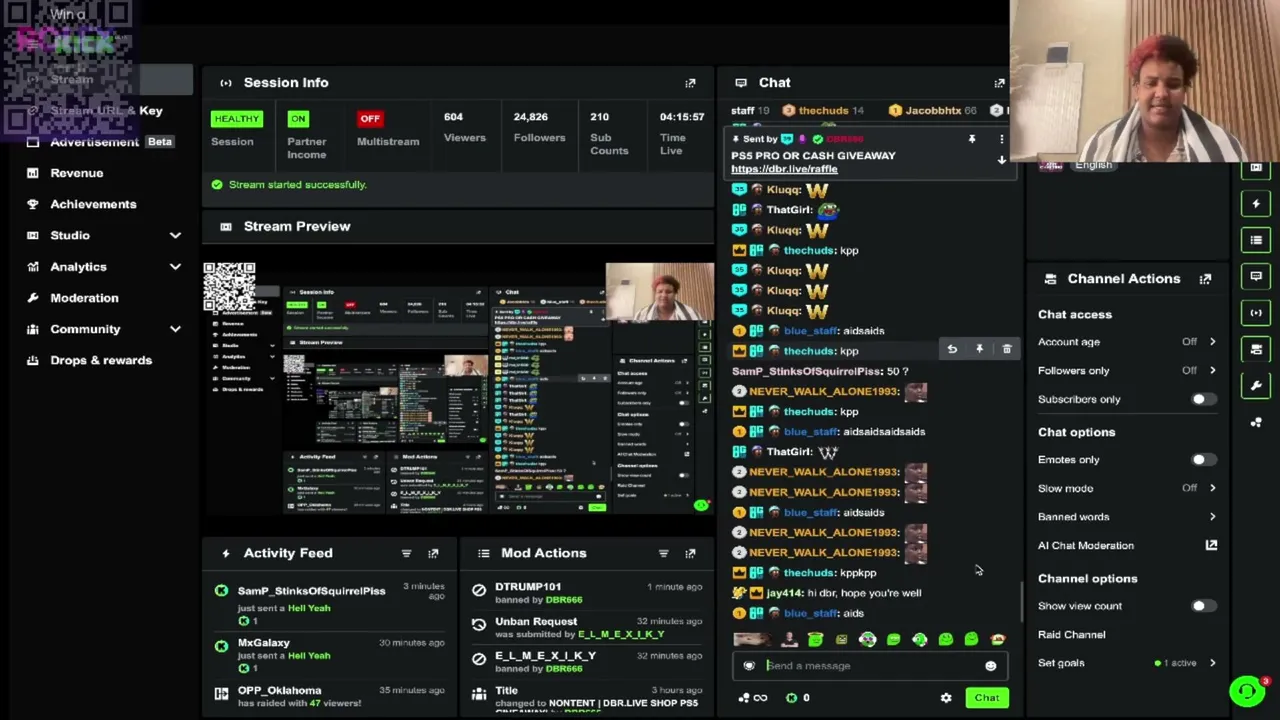1280x720 pixels.
Task: Click SamP_StinksOfSquirrelPiss in Activity Feed
Action: coord(311,591)
